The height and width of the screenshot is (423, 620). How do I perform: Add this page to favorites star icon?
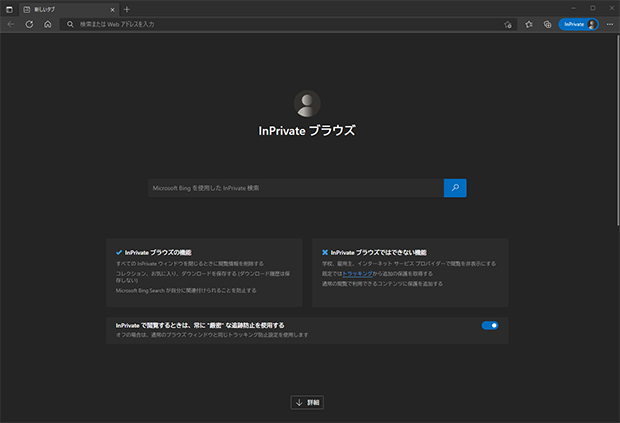508,25
